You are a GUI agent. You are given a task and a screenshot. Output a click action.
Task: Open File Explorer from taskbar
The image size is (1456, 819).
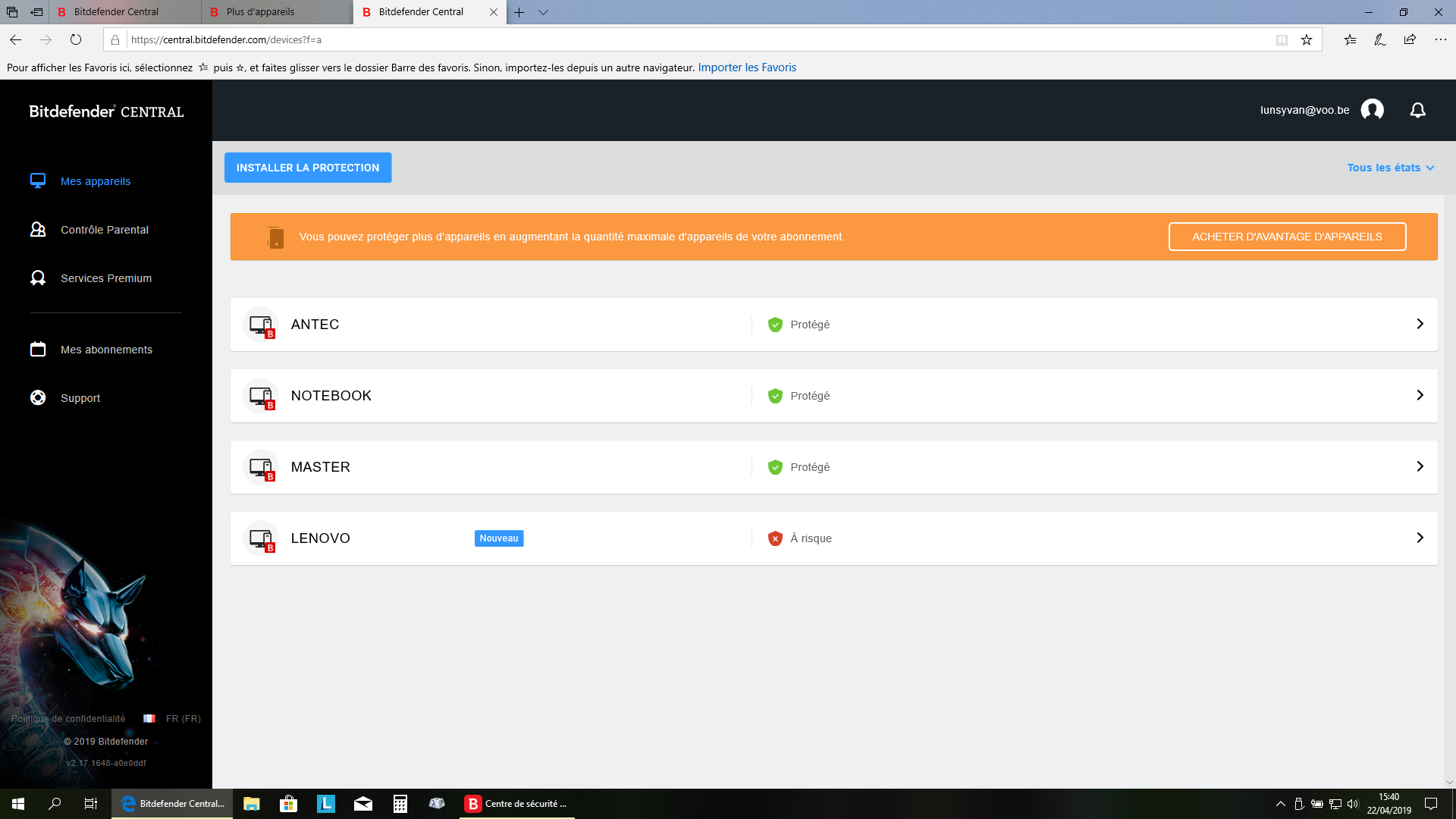[x=251, y=804]
